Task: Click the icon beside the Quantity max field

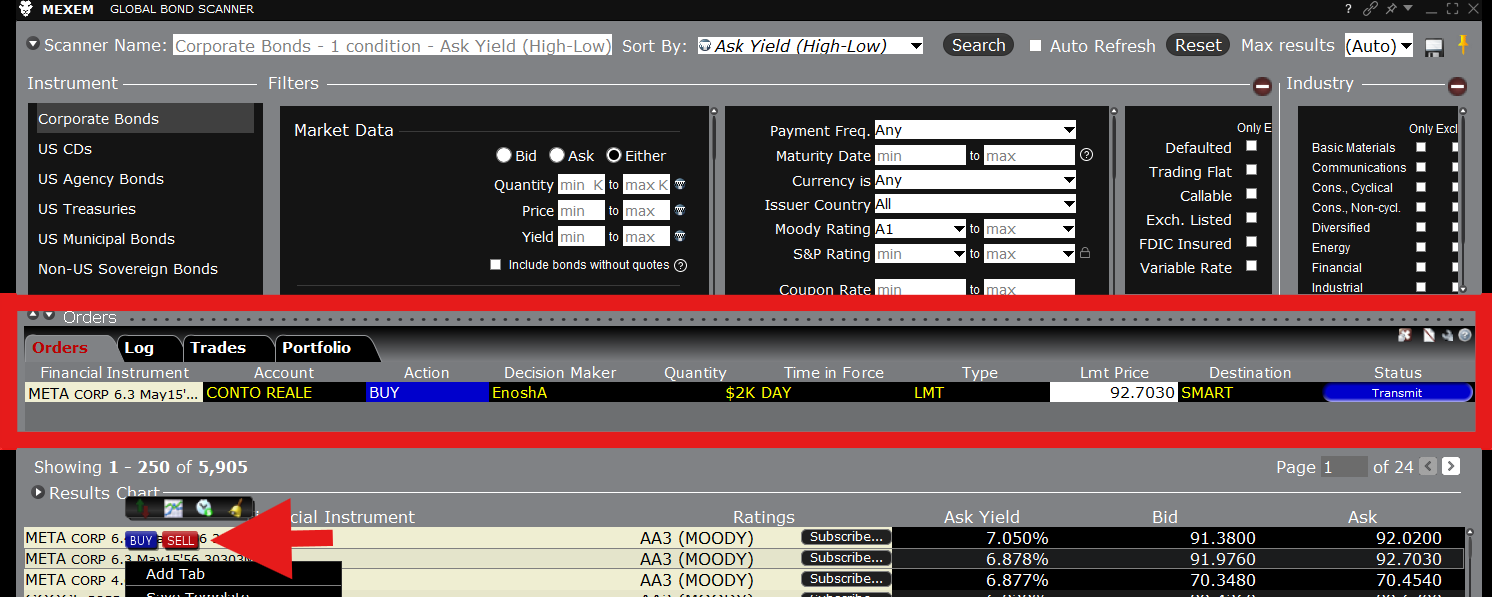Action: [x=680, y=185]
